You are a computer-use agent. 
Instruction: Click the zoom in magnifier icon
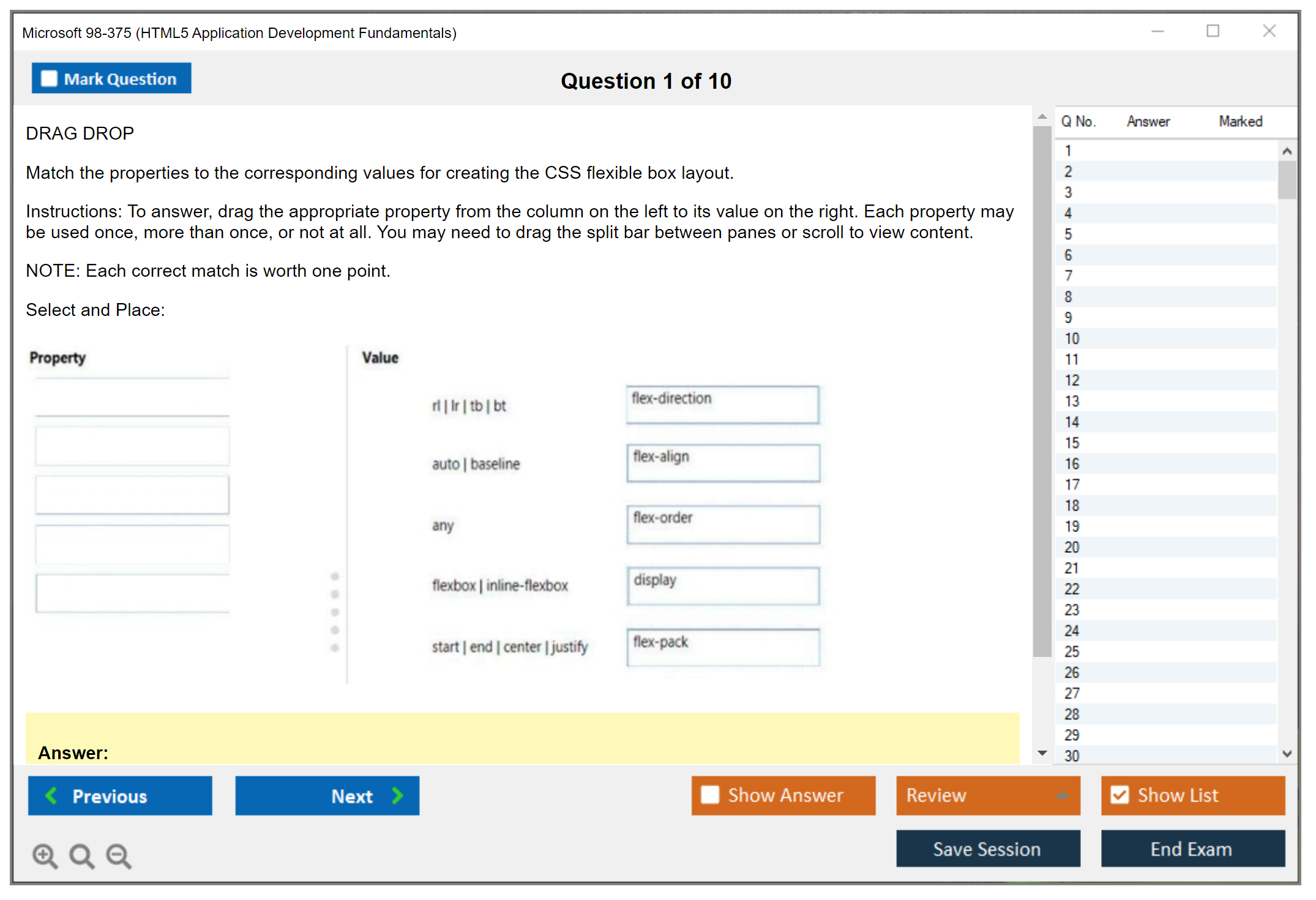point(45,855)
